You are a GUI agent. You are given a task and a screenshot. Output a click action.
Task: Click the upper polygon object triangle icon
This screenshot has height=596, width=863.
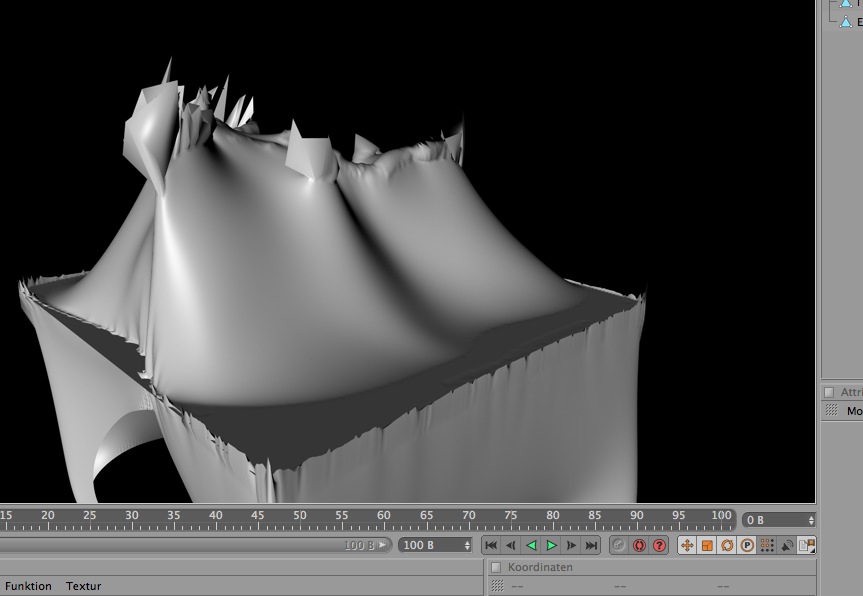[845, 3]
